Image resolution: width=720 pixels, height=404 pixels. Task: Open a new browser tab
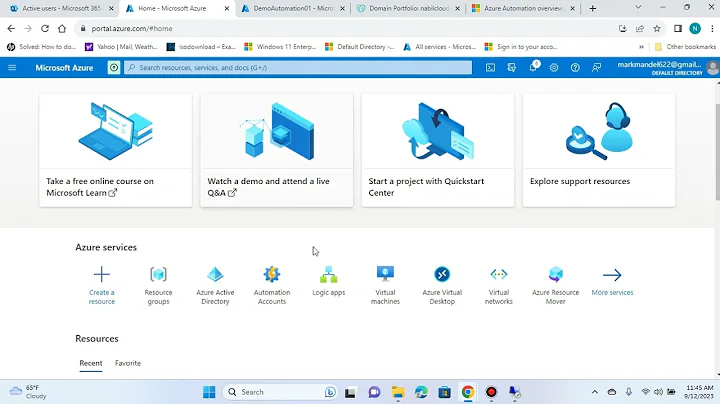[593, 8]
